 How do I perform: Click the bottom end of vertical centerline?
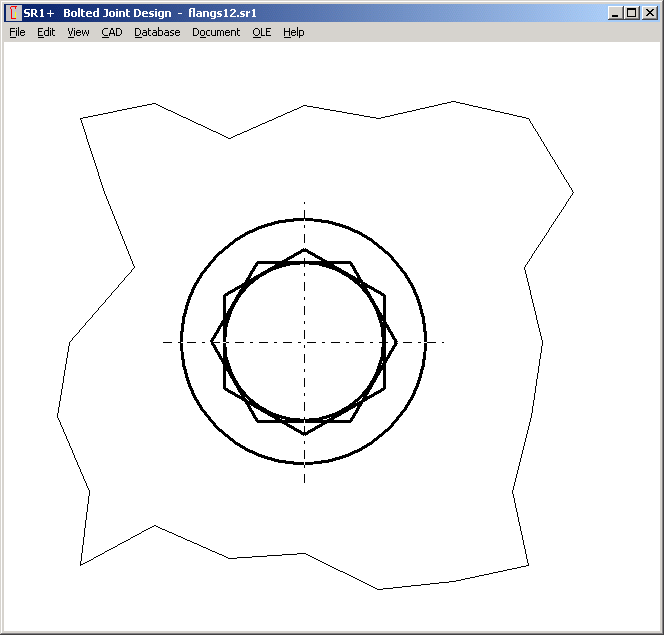[x=304, y=482]
